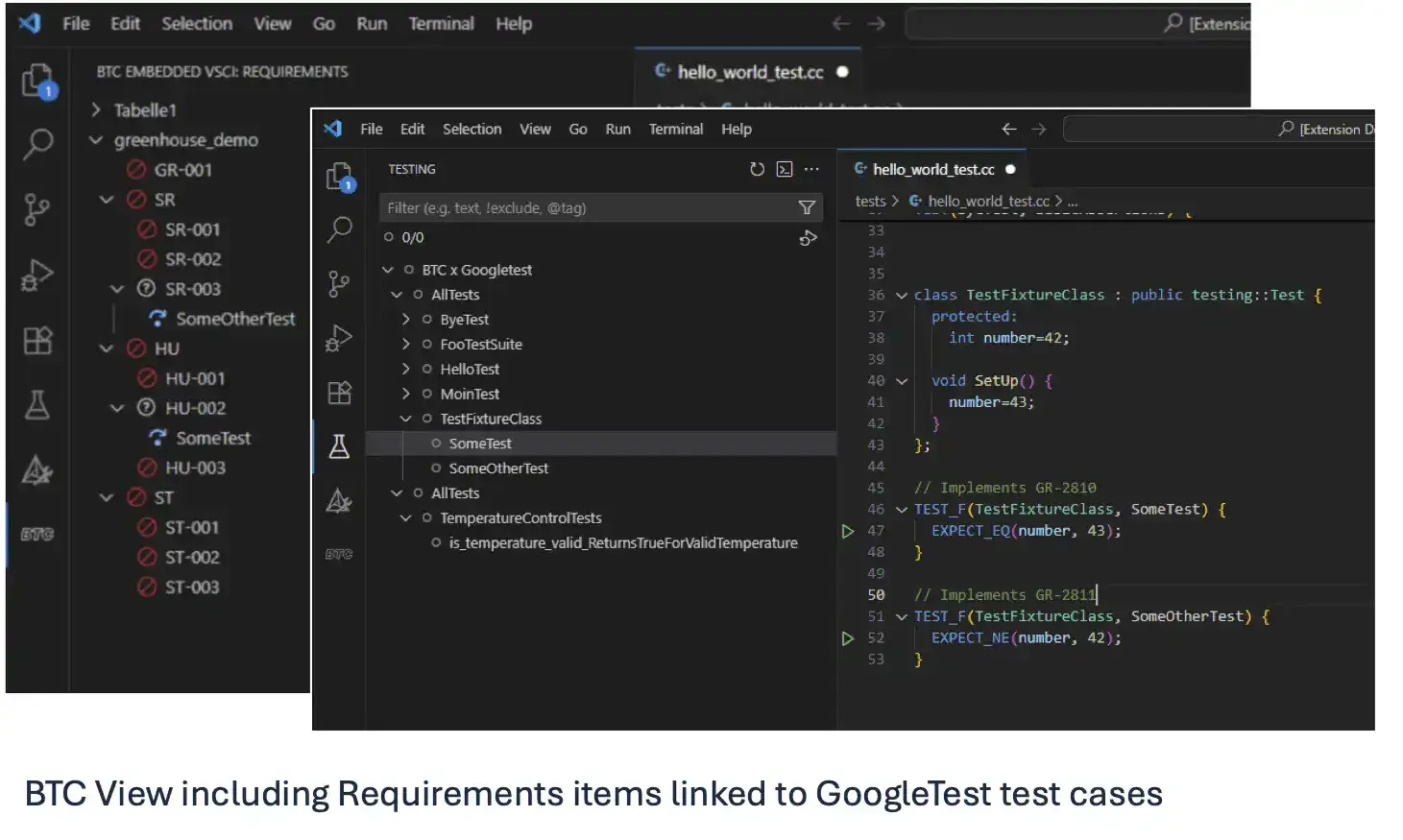Click the refresh tests icon in Testing panel
Screen dimensions: 1403x840
(757, 169)
